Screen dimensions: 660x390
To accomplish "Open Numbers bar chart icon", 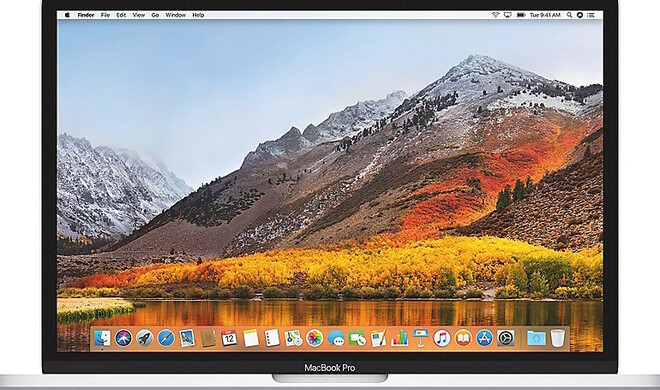I will coord(399,338).
